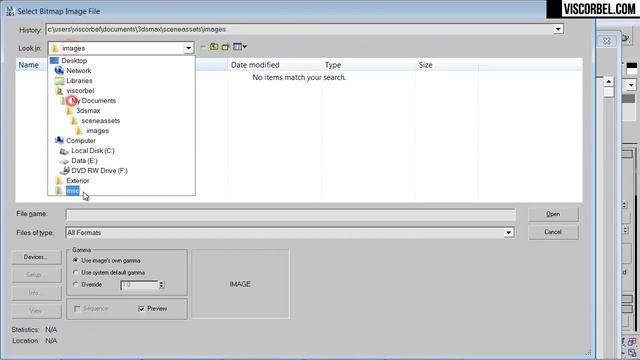
Task: Choose Local Disk (C:)
Action: (93, 151)
